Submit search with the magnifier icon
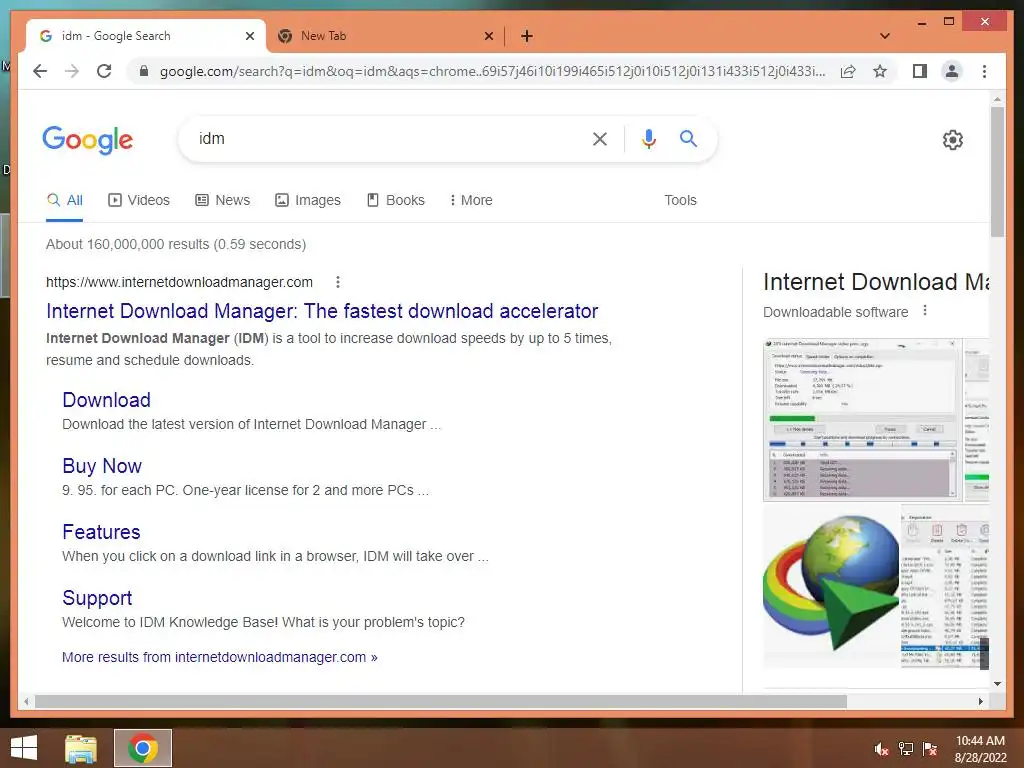The width and height of the screenshot is (1024, 768). [688, 138]
